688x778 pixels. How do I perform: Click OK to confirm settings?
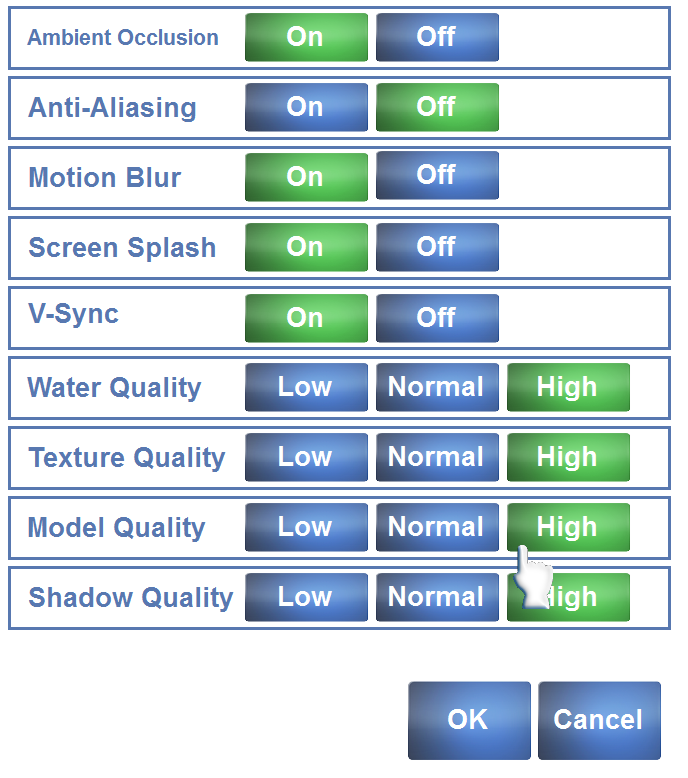[469, 720]
